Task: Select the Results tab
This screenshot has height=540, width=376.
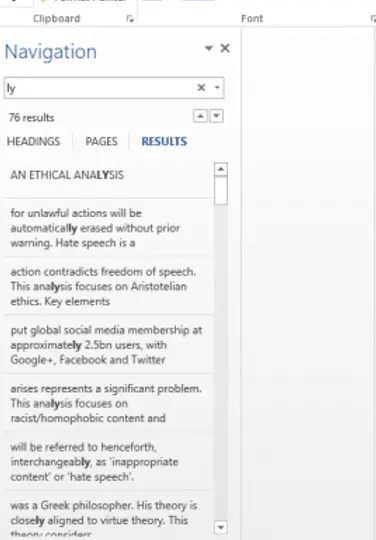Action: (164, 141)
